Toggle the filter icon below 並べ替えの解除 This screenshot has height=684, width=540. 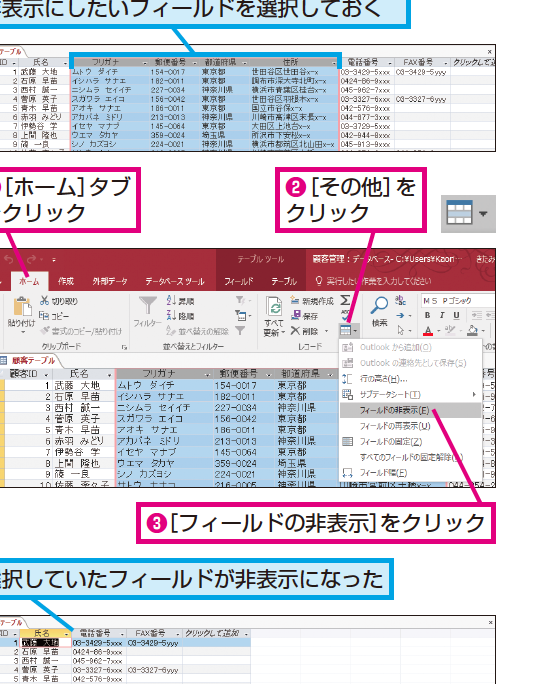(240, 331)
